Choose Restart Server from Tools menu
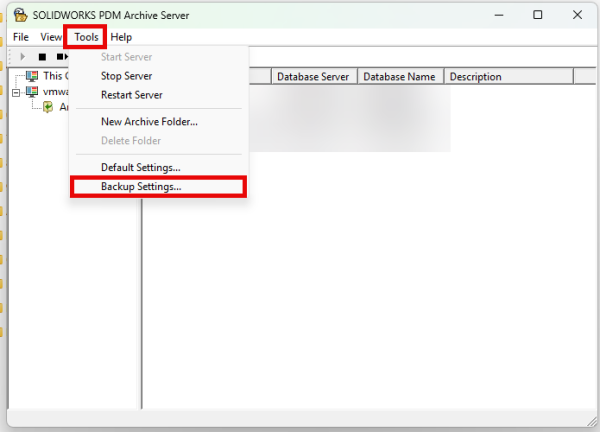The width and height of the screenshot is (600, 432). tap(159, 95)
